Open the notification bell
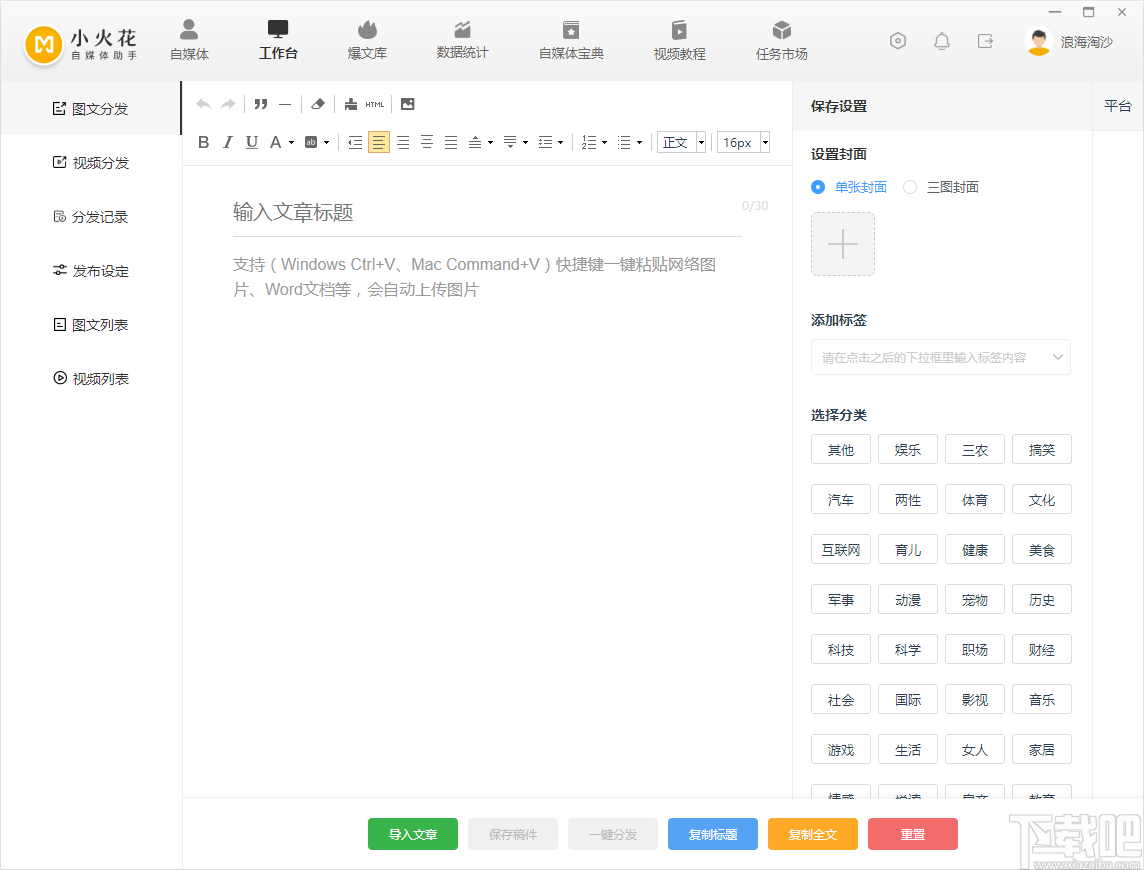The width and height of the screenshot is (1144, 870). click(x=941, y=40)
